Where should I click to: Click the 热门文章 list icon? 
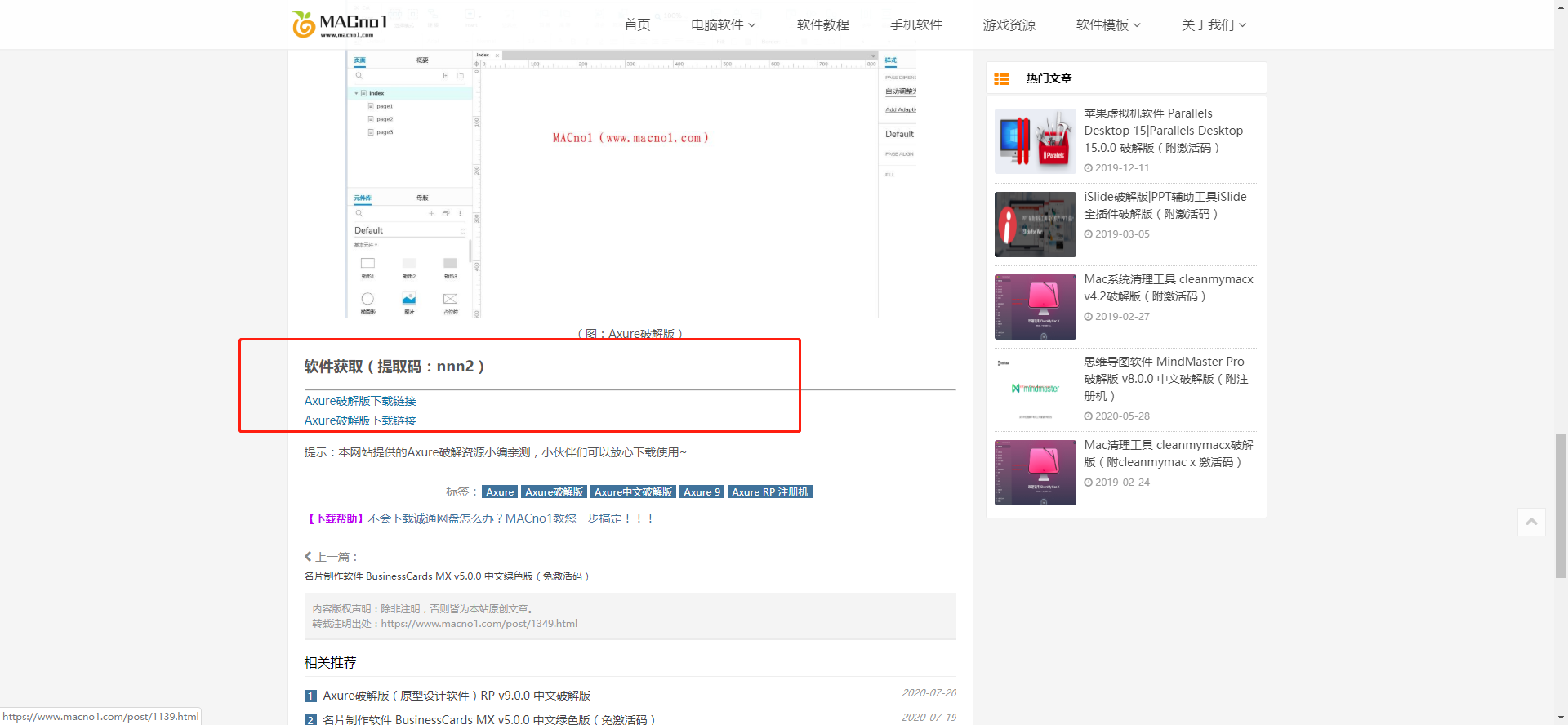coord(1001,78)
